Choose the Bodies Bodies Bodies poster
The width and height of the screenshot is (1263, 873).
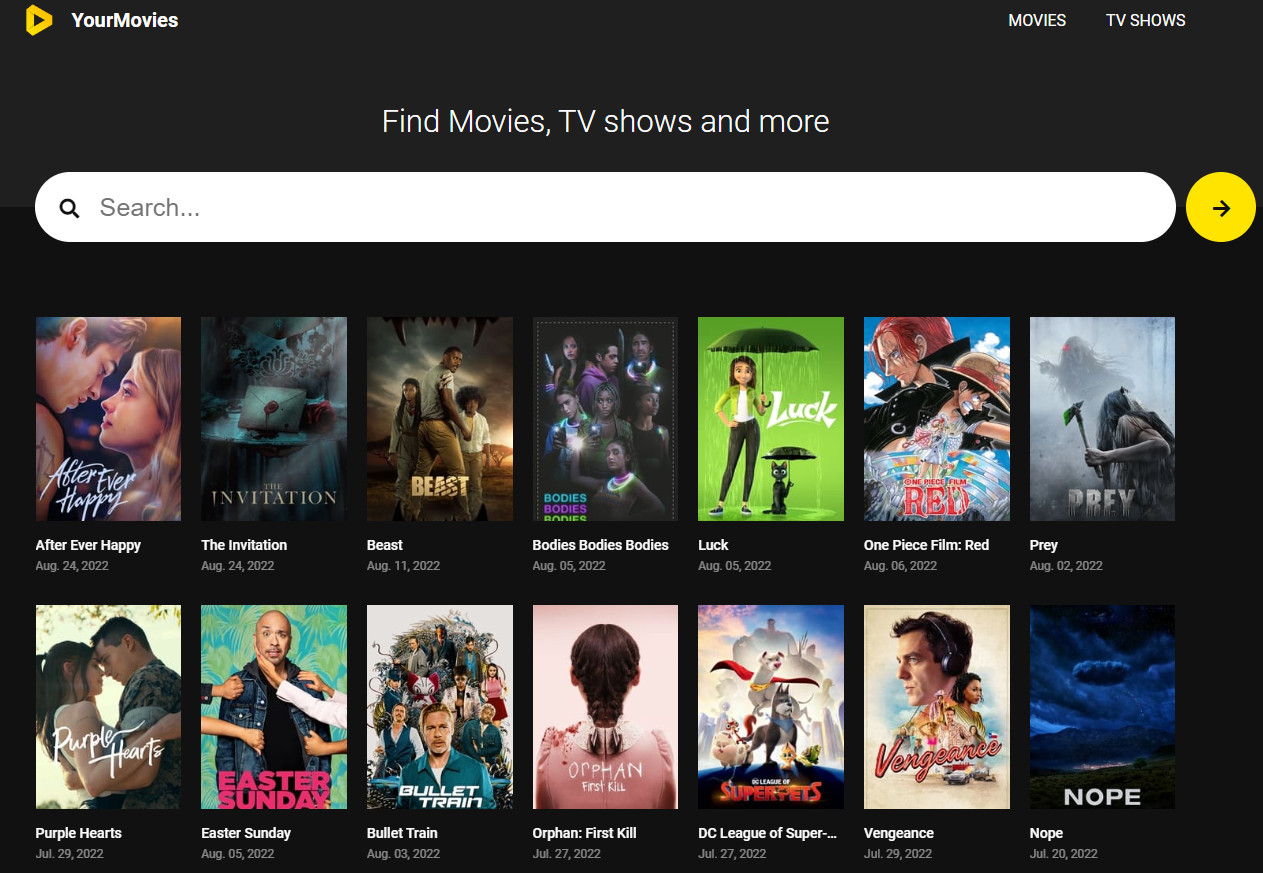[605, 419]
